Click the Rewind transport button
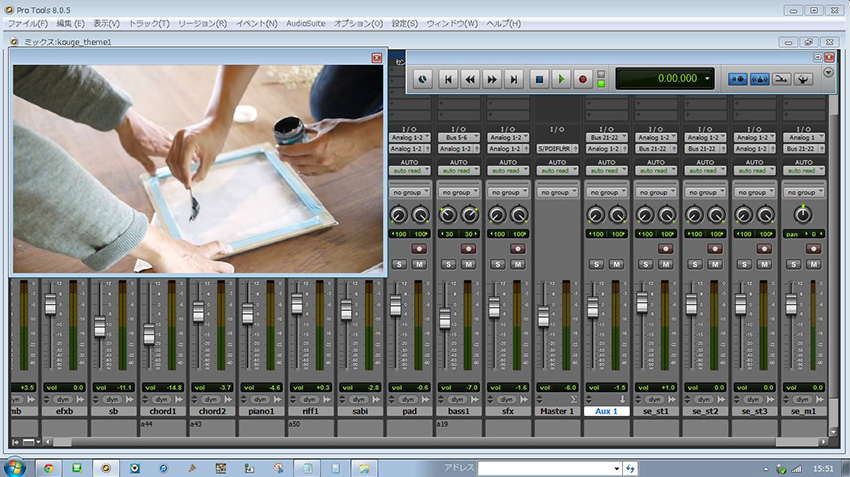 (x=471, y=78)
